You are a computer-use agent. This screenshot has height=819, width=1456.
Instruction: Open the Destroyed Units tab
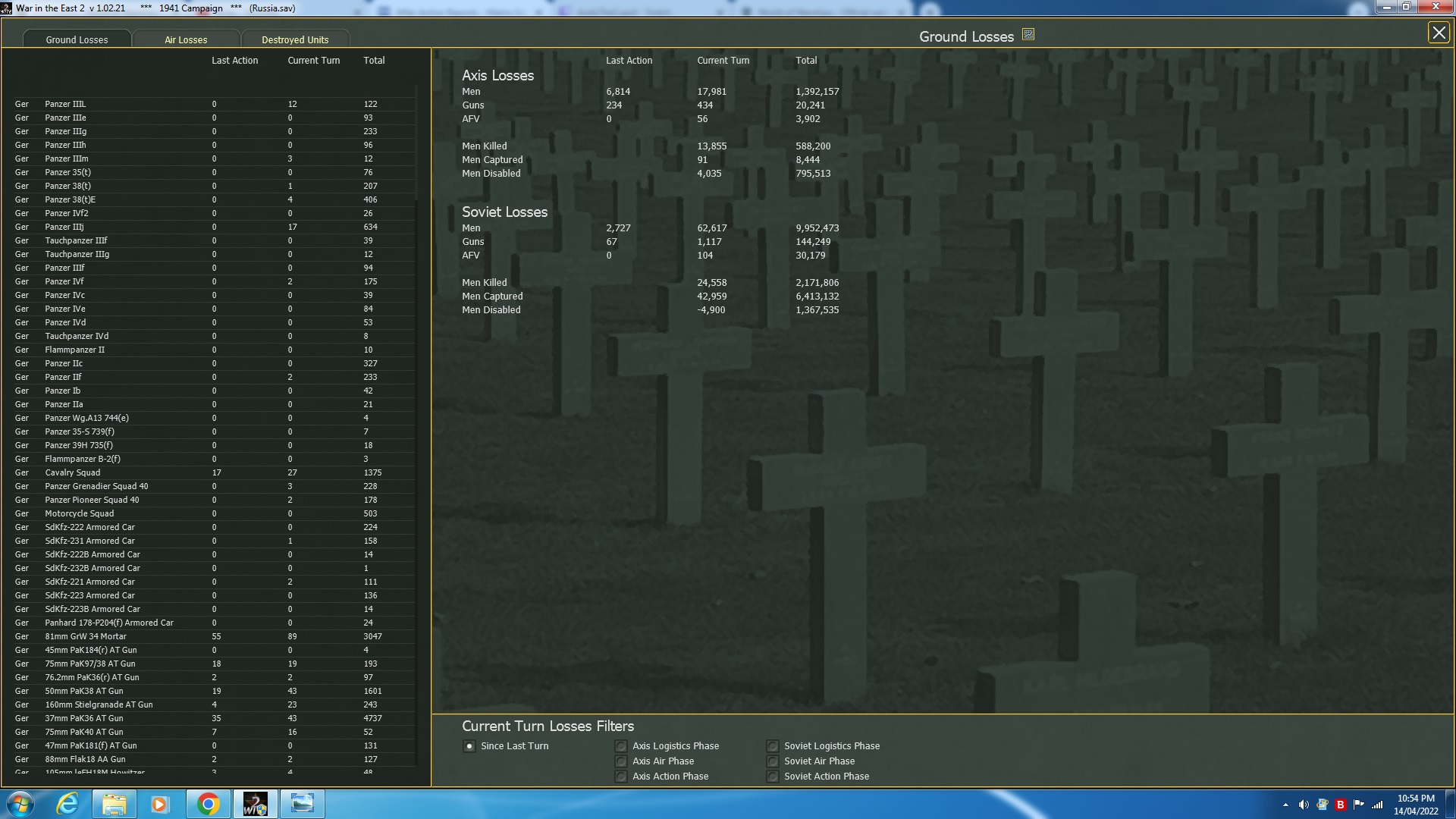pos(295,39)
